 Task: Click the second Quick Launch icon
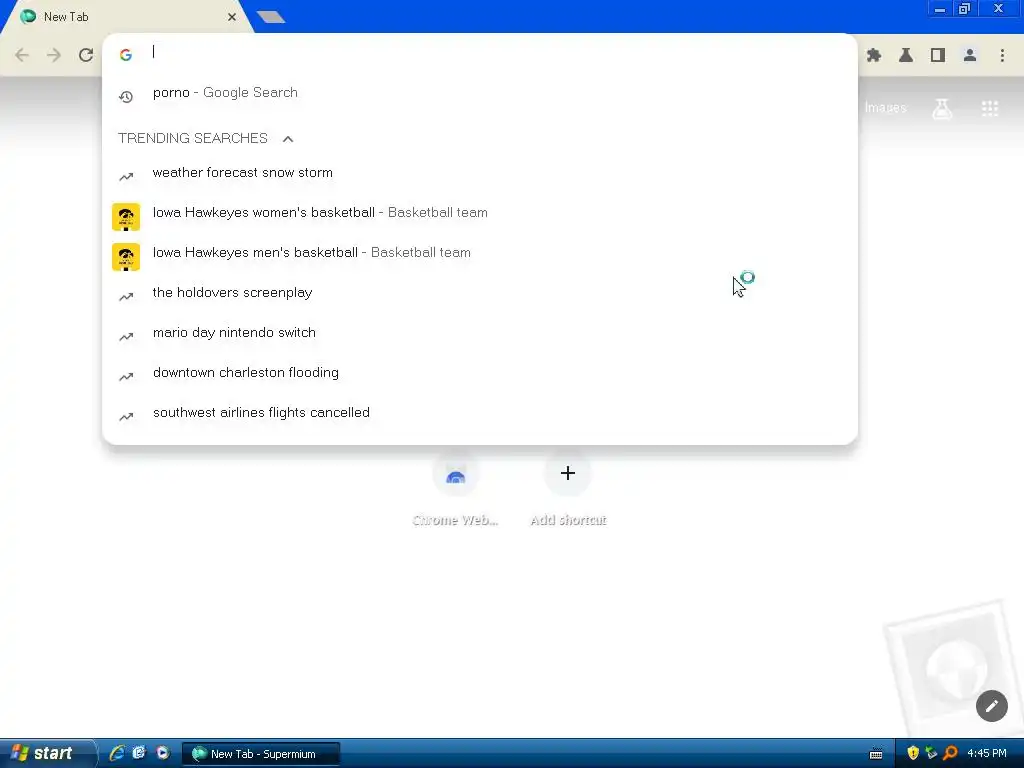point(140,753)
